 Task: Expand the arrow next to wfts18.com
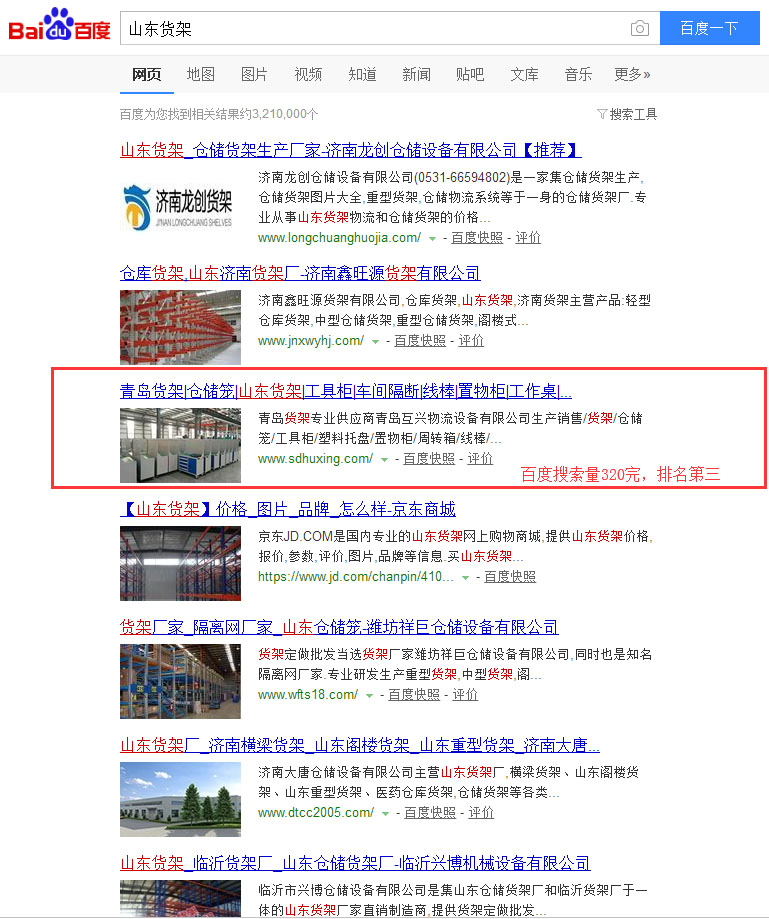[x=369, y=696]
